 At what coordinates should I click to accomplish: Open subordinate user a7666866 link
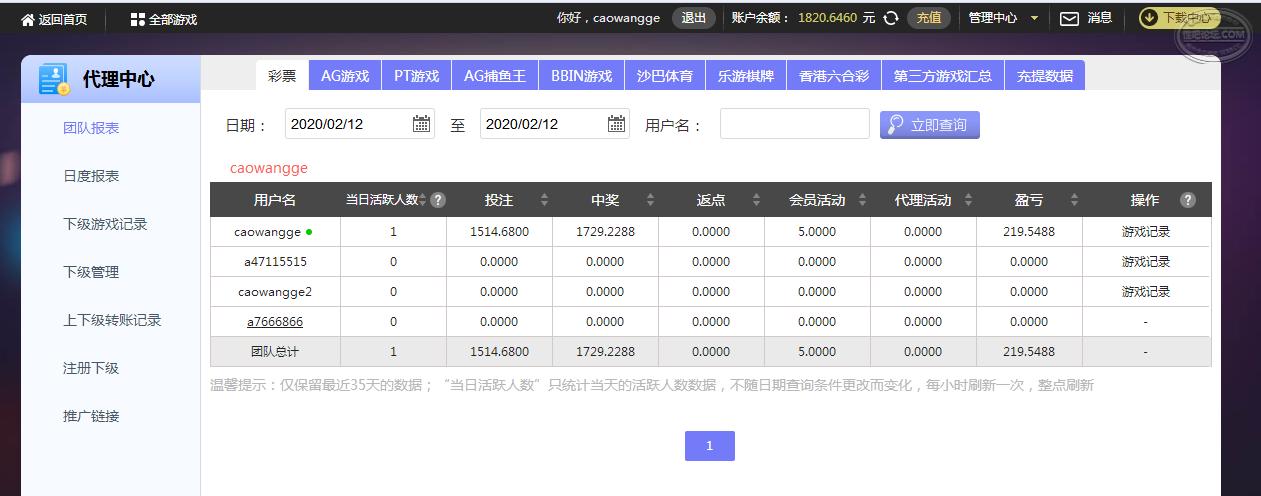pyautogui.click(x=274, y=322)
